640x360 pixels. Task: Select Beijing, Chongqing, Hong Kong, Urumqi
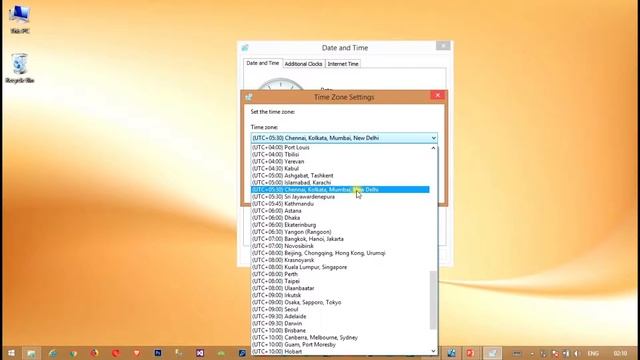(340, 253)
